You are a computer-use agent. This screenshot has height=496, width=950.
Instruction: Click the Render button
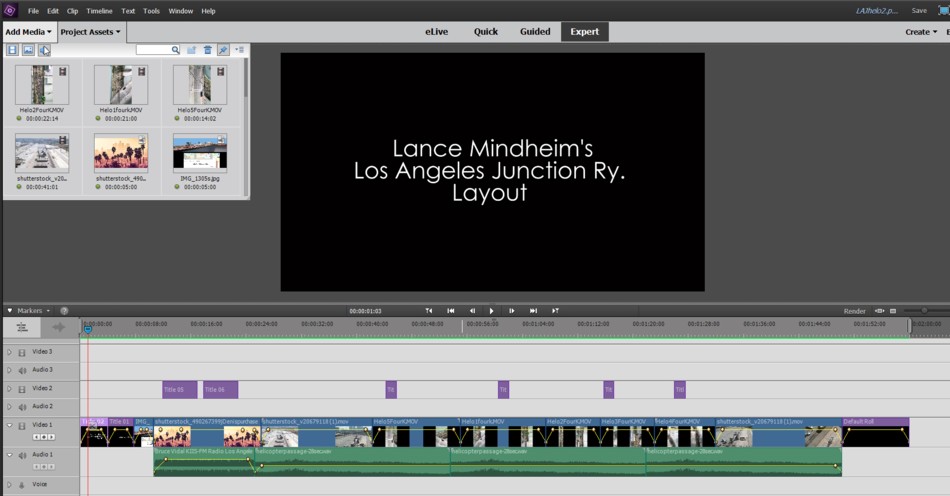click(854, 311)
